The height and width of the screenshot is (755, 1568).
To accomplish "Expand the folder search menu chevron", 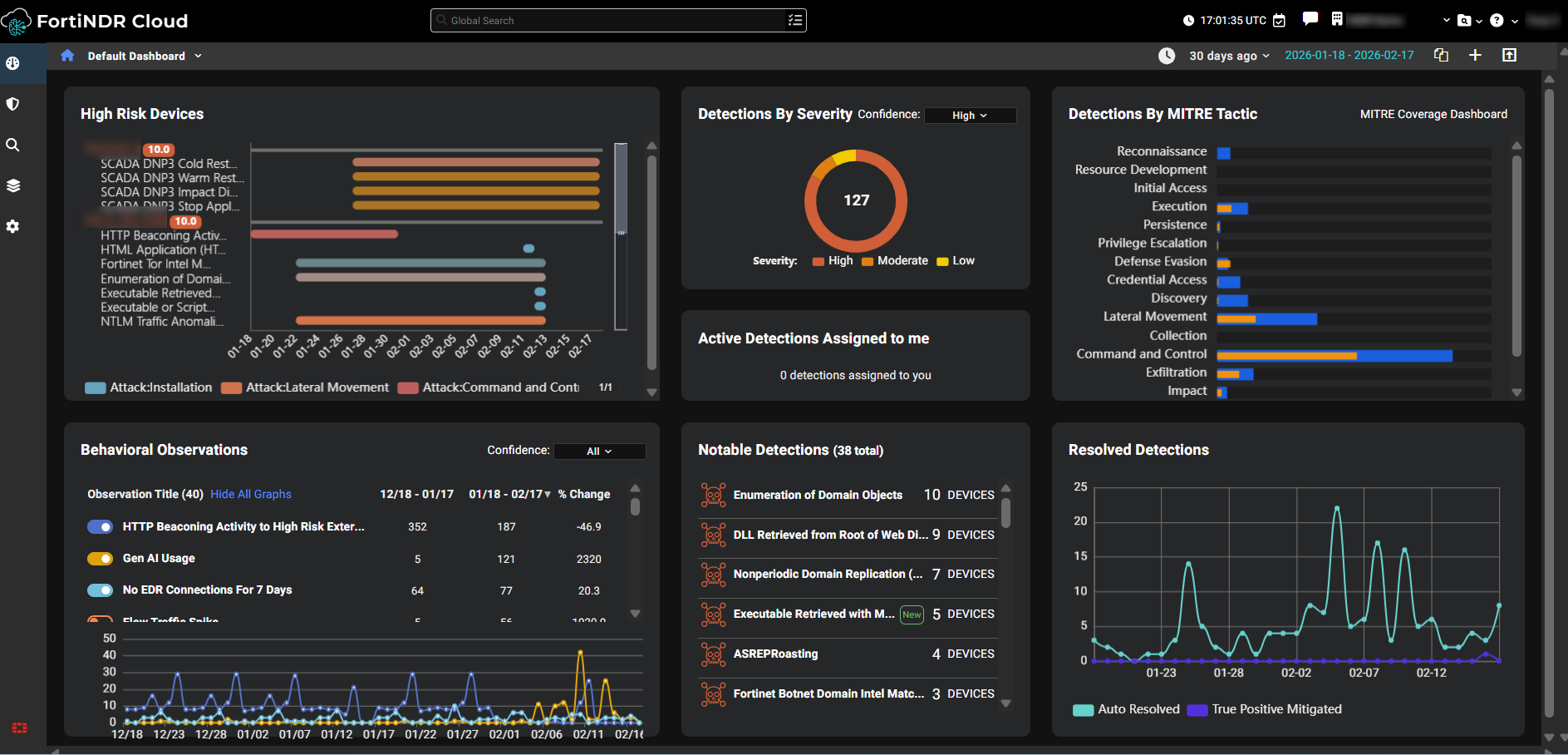I will coord(1479,21).
